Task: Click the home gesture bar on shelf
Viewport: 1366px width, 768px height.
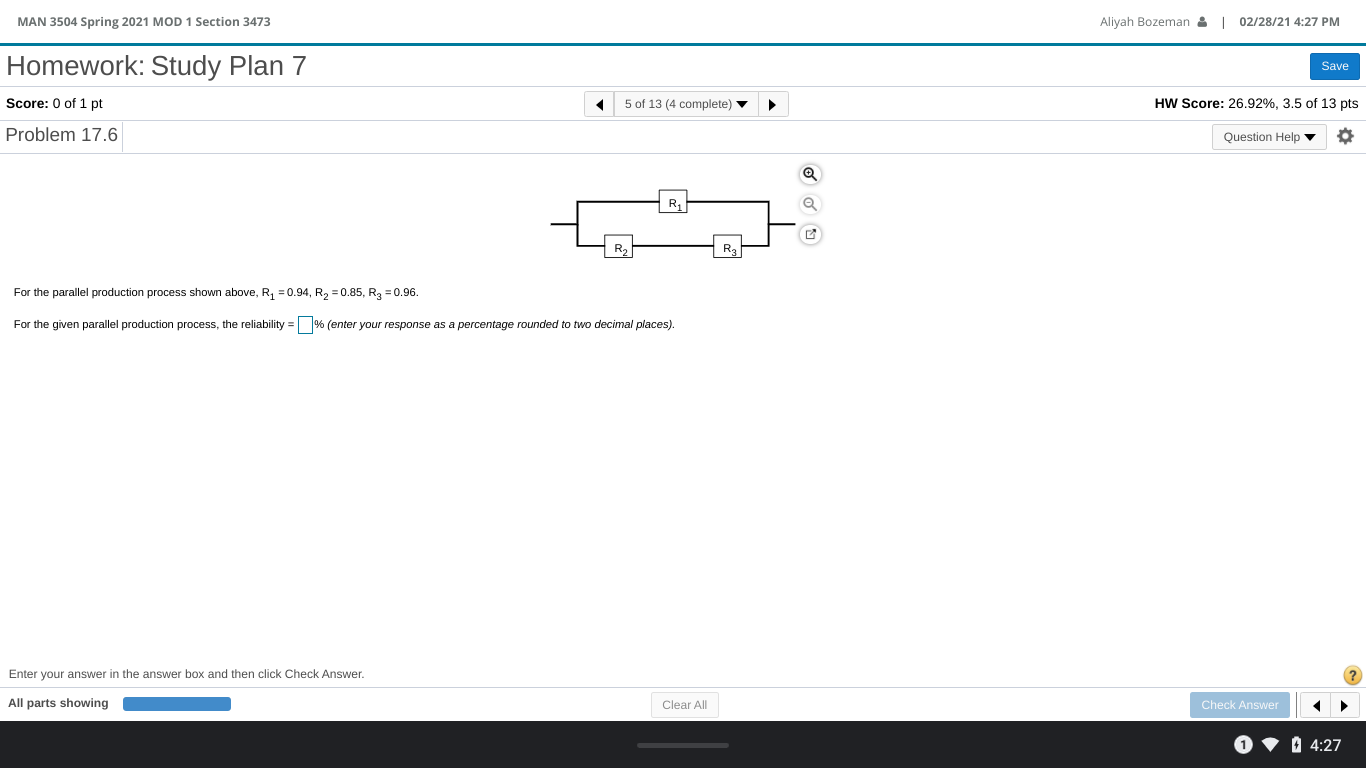Action: click(683, 745)
